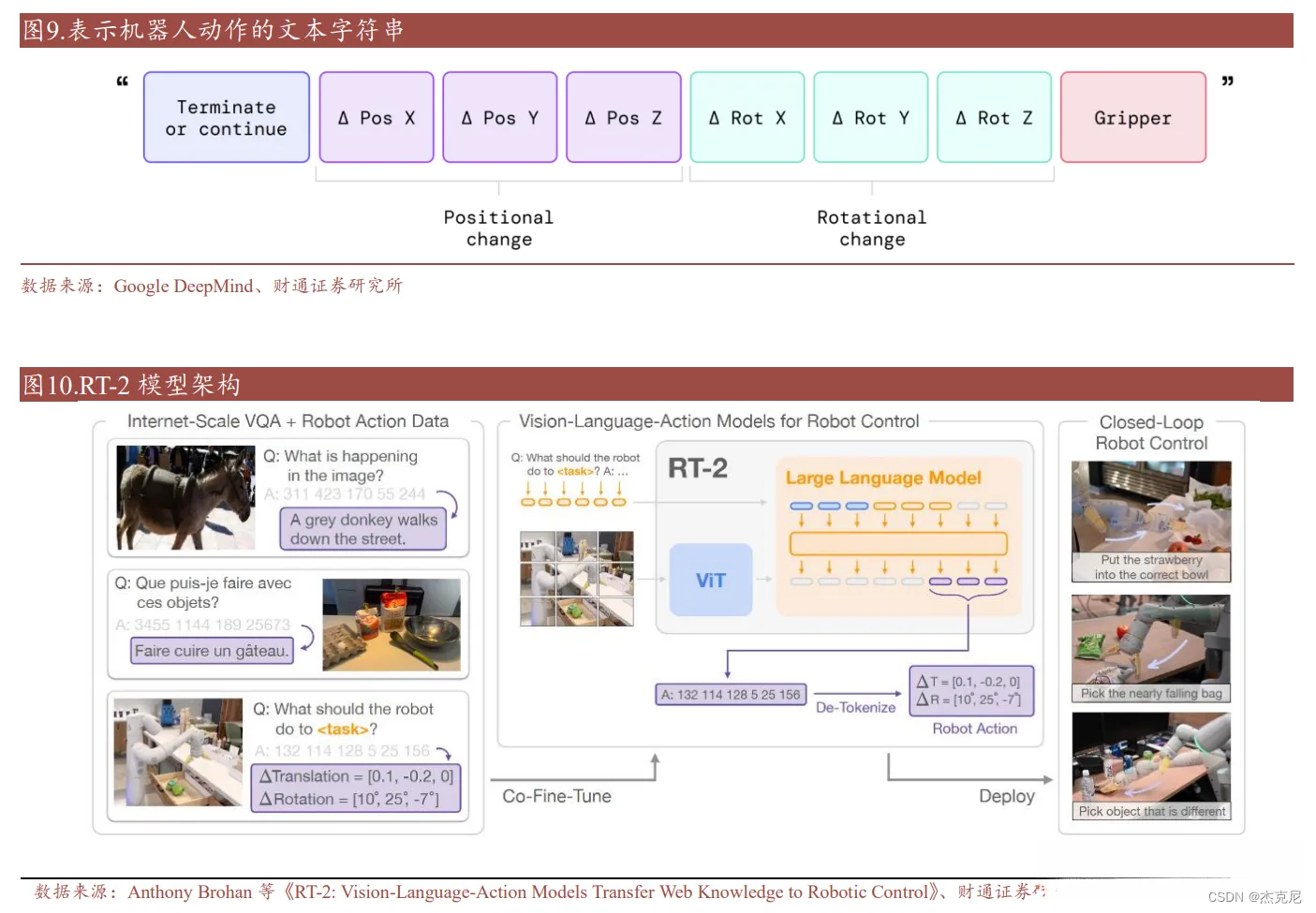Viewport: 1316px width, 913px height.
Task: Click the 'Co-Fine-Tune' label
Action: pyautogui.click(x=556, y=796)
